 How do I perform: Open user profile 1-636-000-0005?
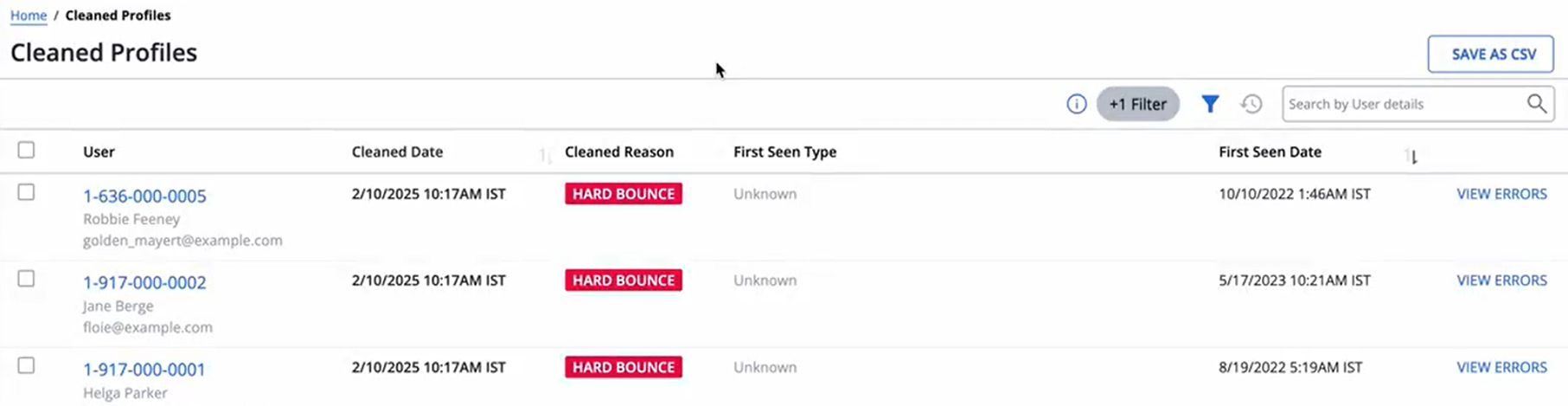(x=144, y=196)
